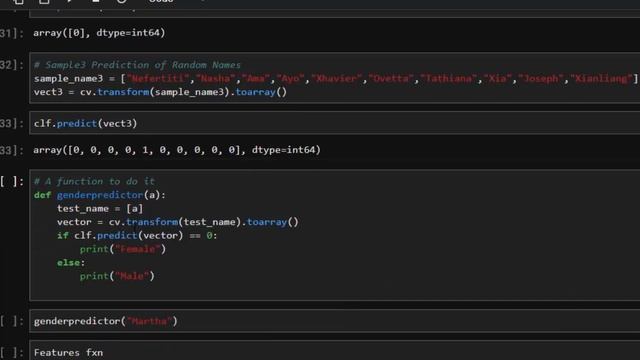Click the input prompt number 32

tap(11, 65)
